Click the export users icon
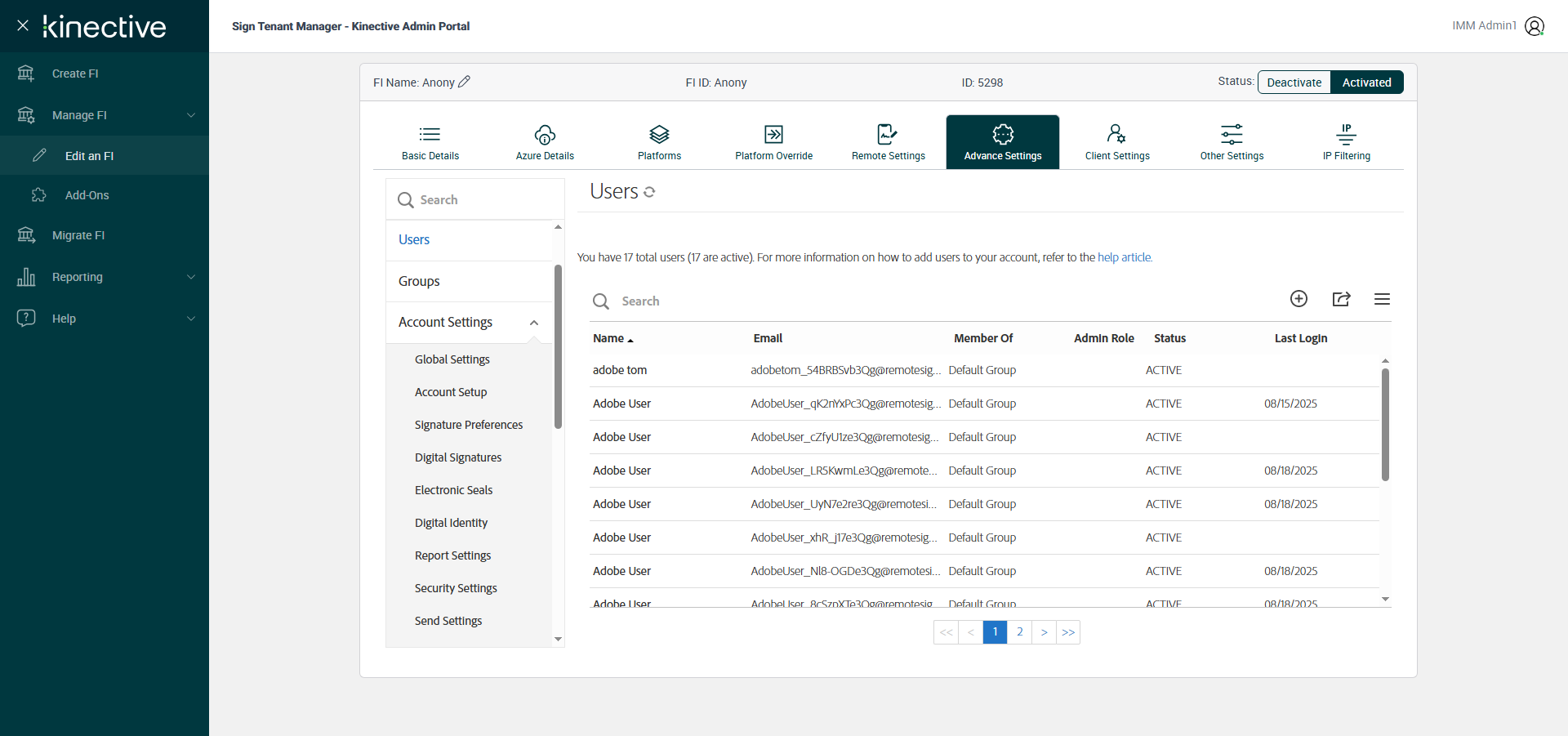 tap(1341, 299)
